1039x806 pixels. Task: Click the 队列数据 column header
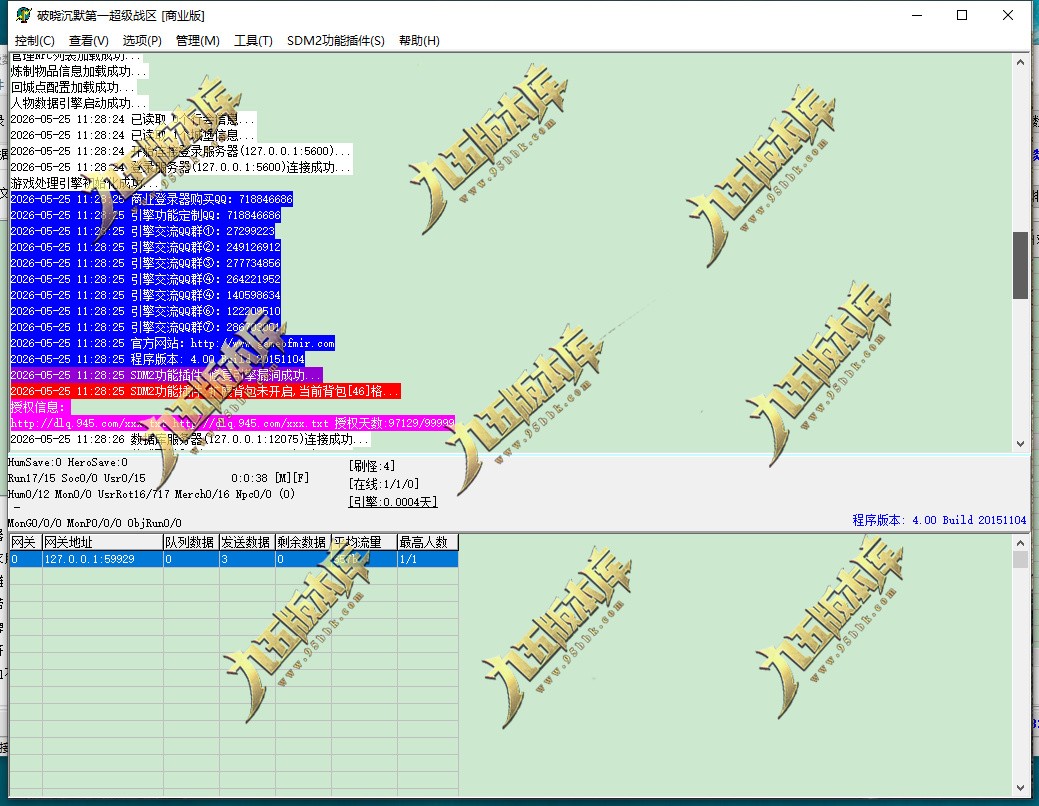pyautogui.click(x=191, y=542)
